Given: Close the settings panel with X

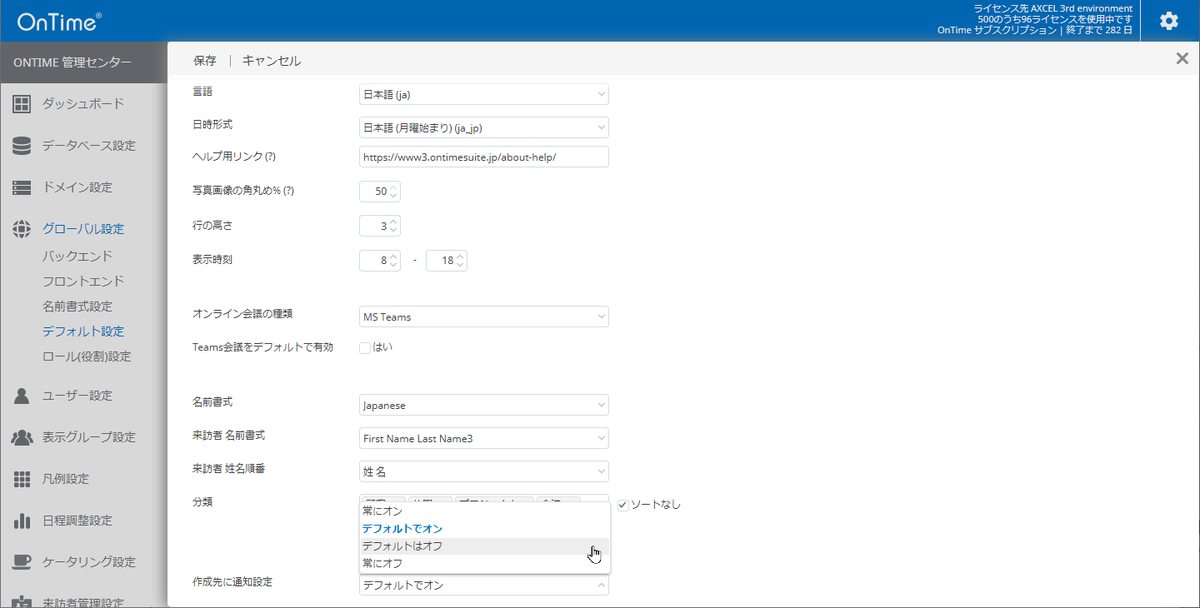Looking at the screenshot, I should click(1182, 59).
